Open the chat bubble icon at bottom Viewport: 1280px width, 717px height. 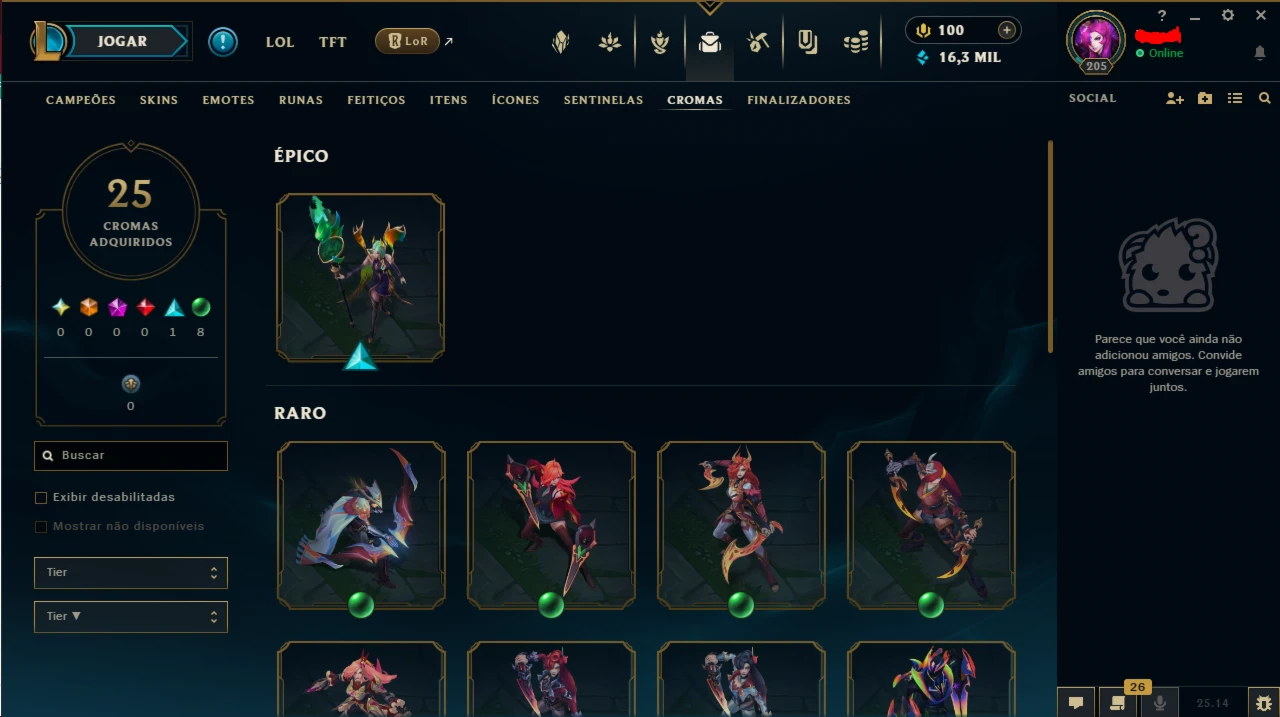1076,703
